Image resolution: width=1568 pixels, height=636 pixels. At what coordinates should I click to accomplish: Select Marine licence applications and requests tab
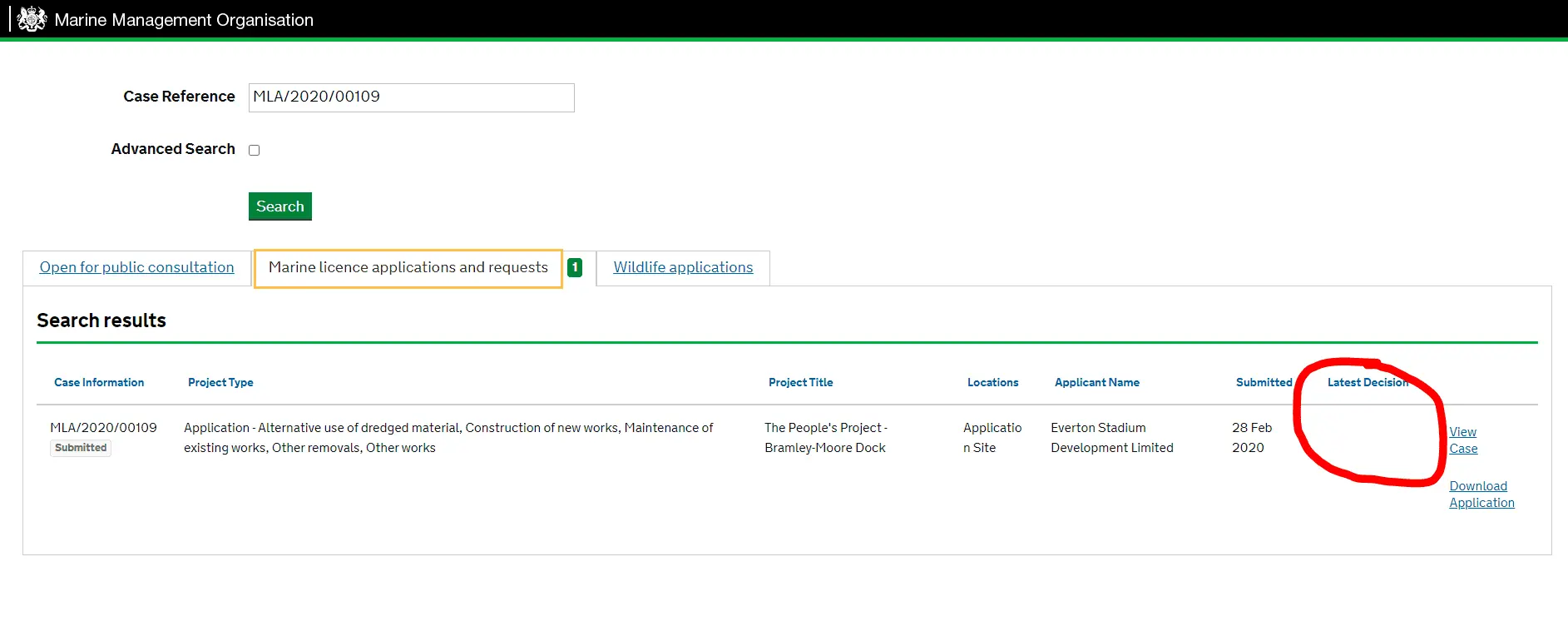[x=408, y=267]
